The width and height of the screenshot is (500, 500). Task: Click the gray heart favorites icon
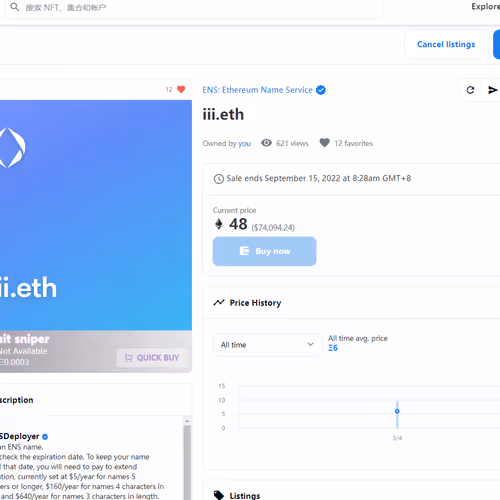(x=324, y=143)
